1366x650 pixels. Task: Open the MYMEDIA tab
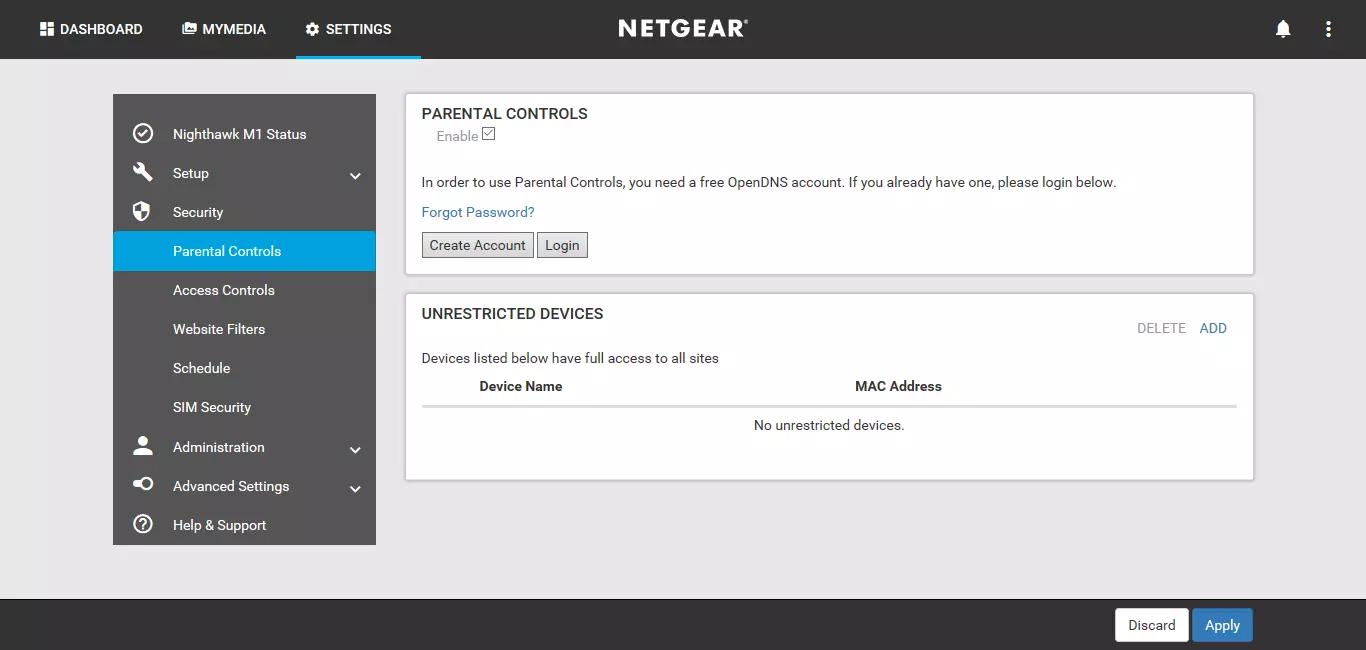click(224, 29)
